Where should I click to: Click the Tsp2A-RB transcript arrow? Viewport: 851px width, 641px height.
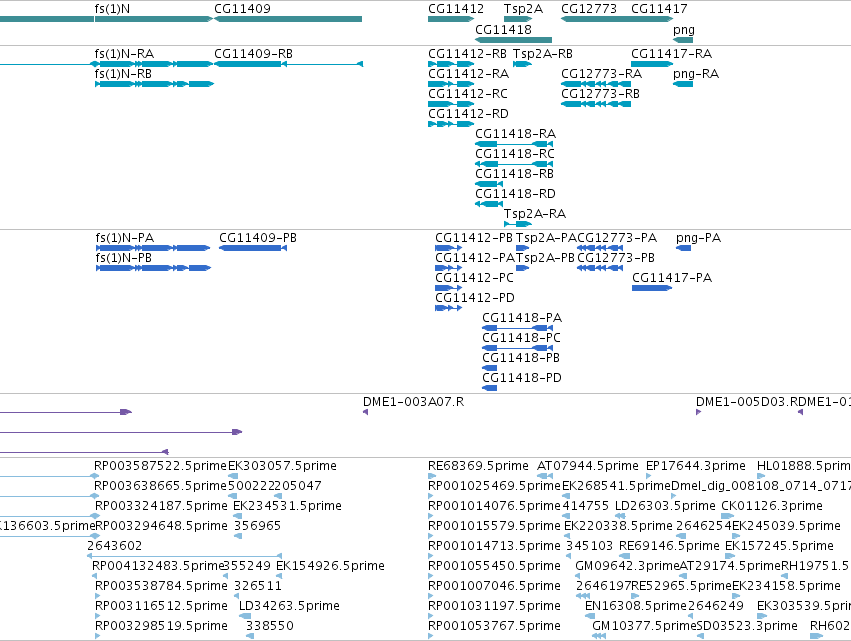point(522,64)
